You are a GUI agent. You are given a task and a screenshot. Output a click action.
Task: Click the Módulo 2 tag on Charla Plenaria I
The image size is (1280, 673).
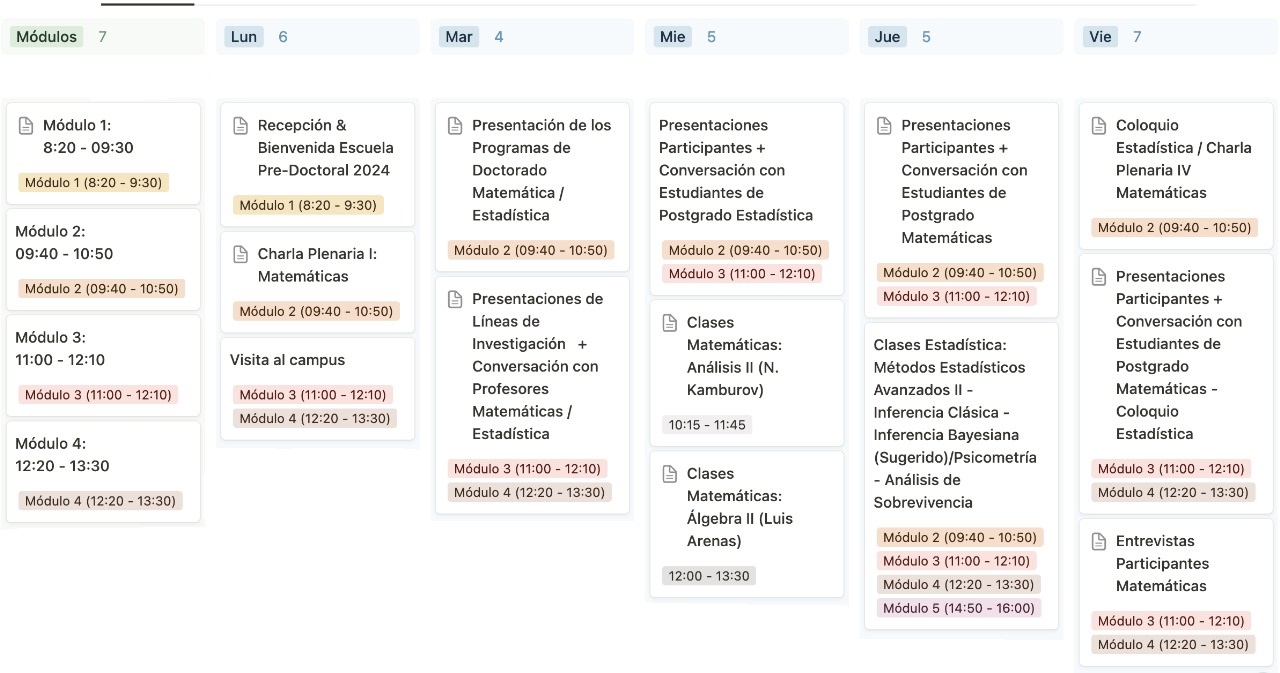click(316, 311)
